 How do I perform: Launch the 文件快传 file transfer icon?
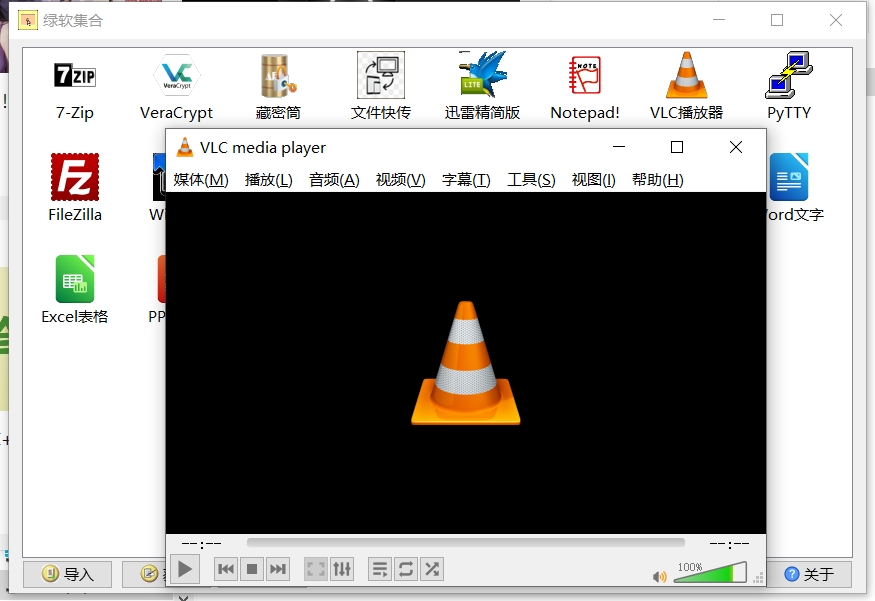click(381, 75)
